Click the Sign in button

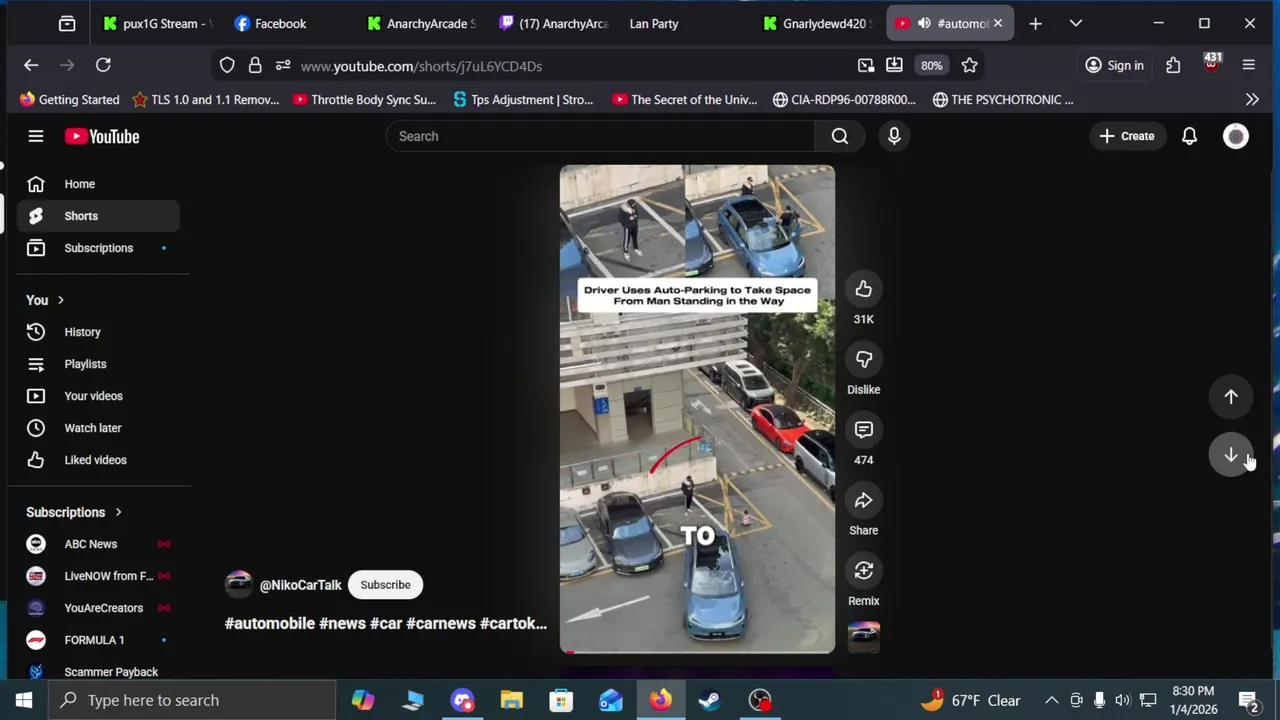tap(1114, 65)
